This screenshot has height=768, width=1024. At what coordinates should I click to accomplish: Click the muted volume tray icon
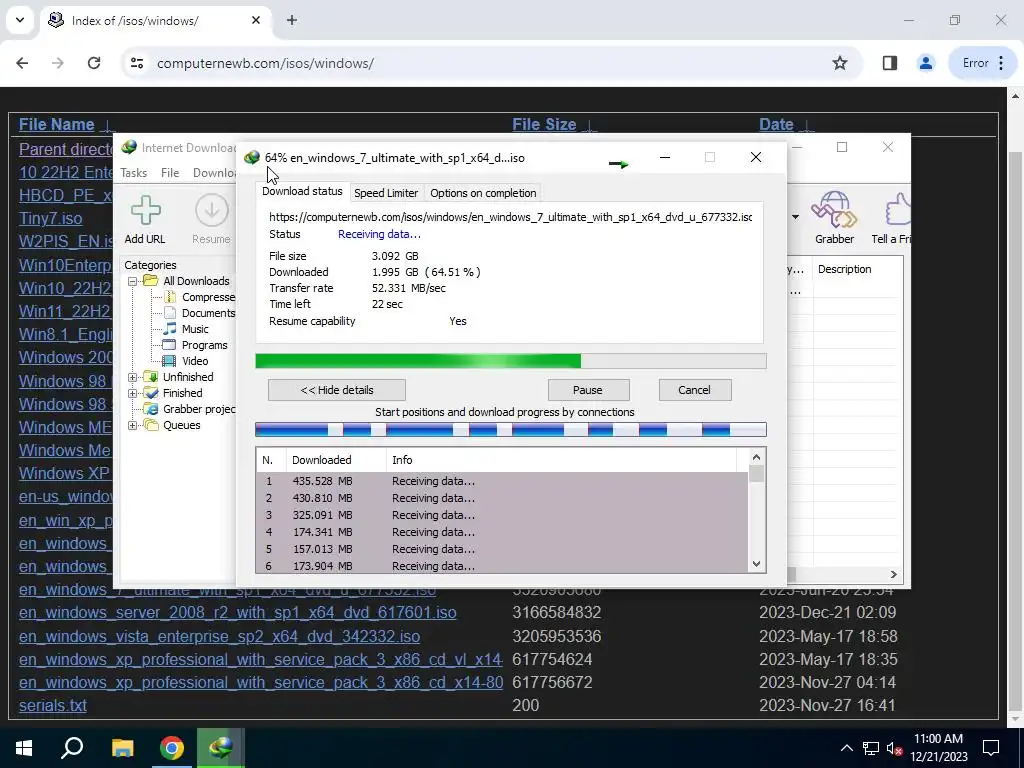(894, 748)
